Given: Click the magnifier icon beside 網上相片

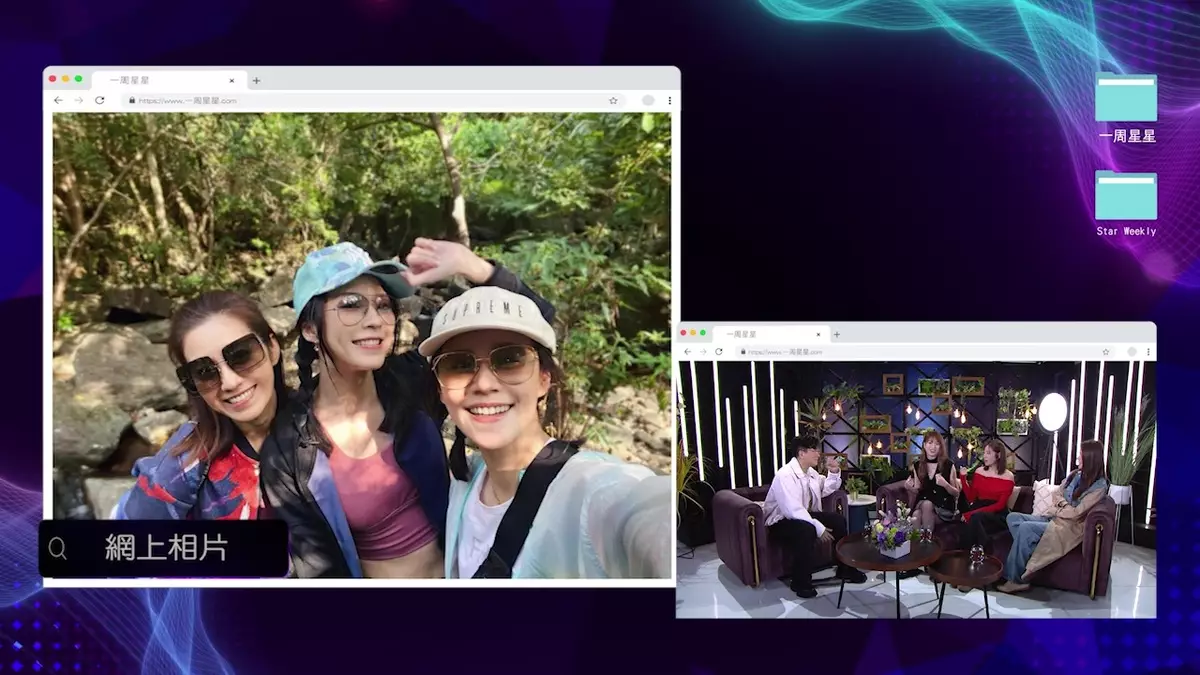Looking at the screenshot, I should point(58,548).
